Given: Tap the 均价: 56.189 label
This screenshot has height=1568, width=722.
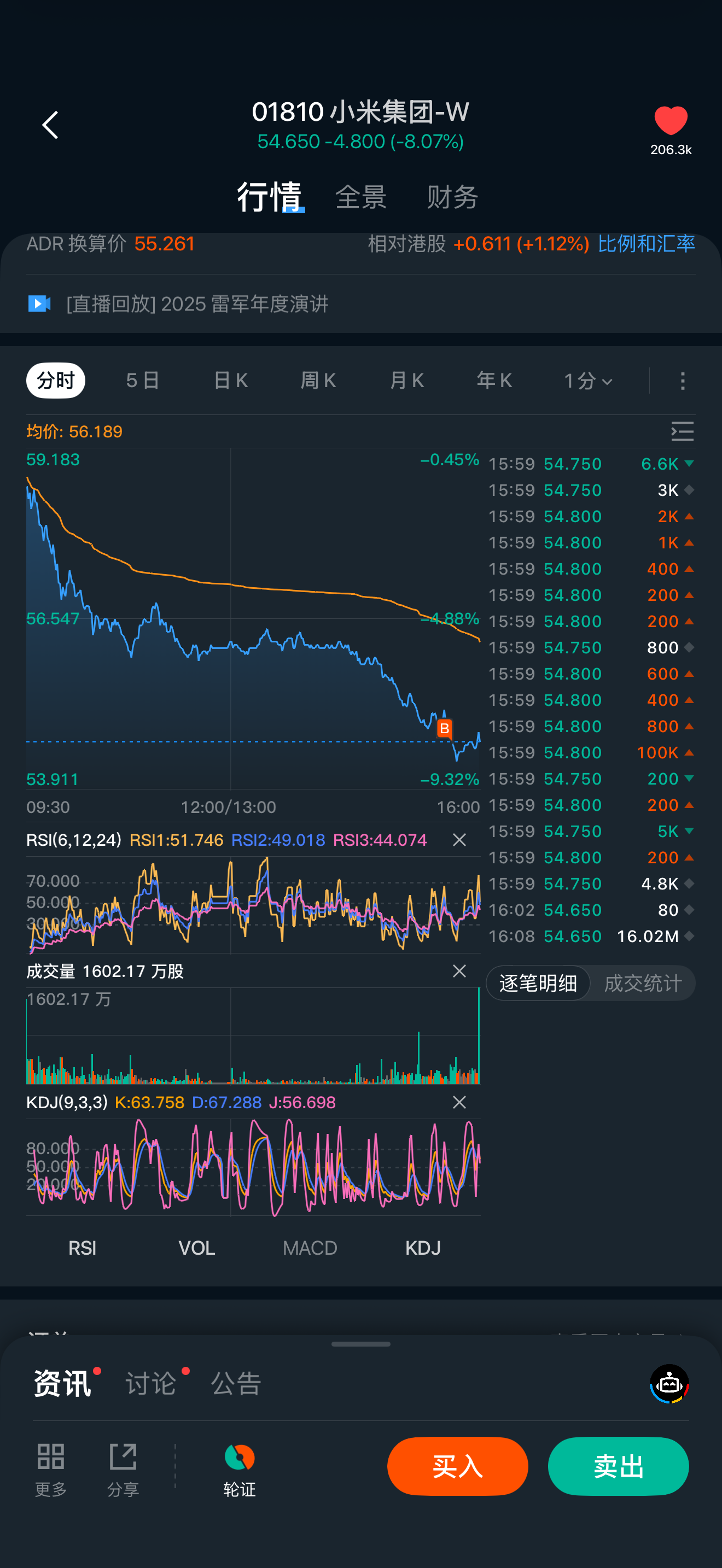Looking at the screenshot, I should (74, 431).
